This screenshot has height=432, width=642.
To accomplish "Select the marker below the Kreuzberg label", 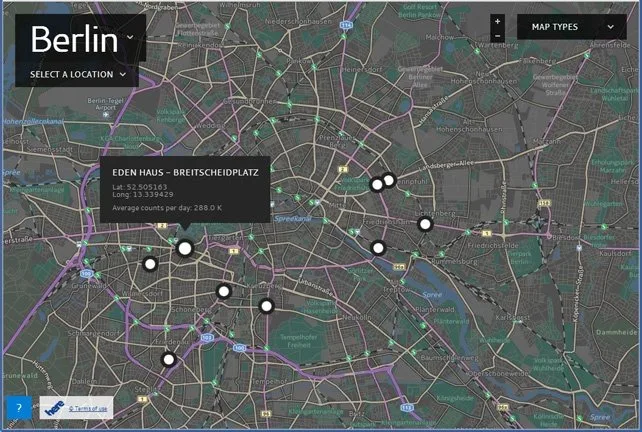I will click(267, 306).
